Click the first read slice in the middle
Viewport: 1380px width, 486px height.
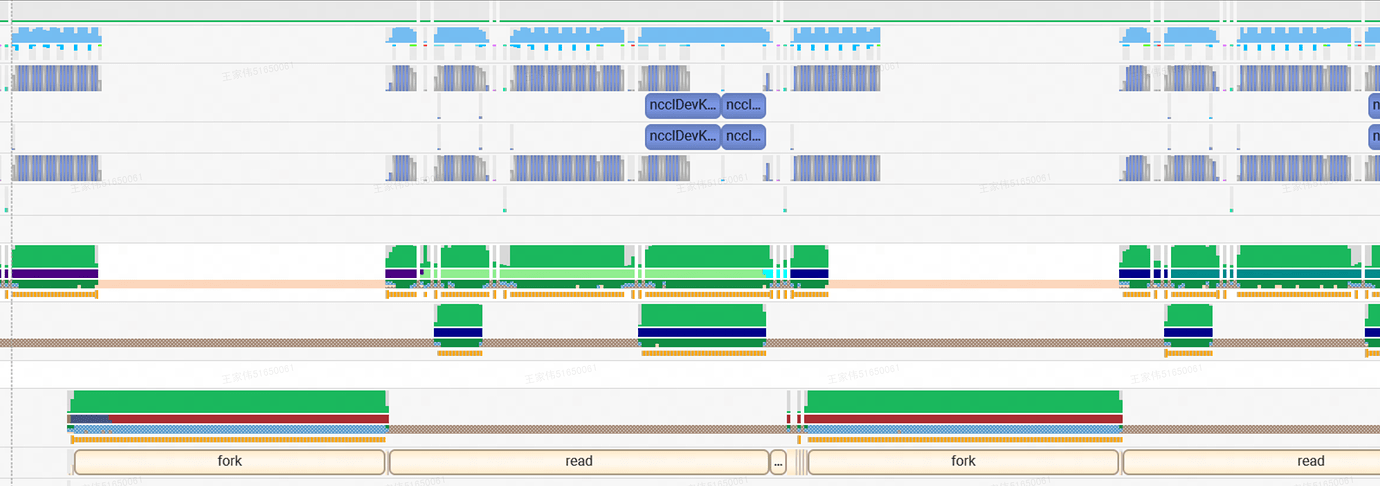(578, 462)
